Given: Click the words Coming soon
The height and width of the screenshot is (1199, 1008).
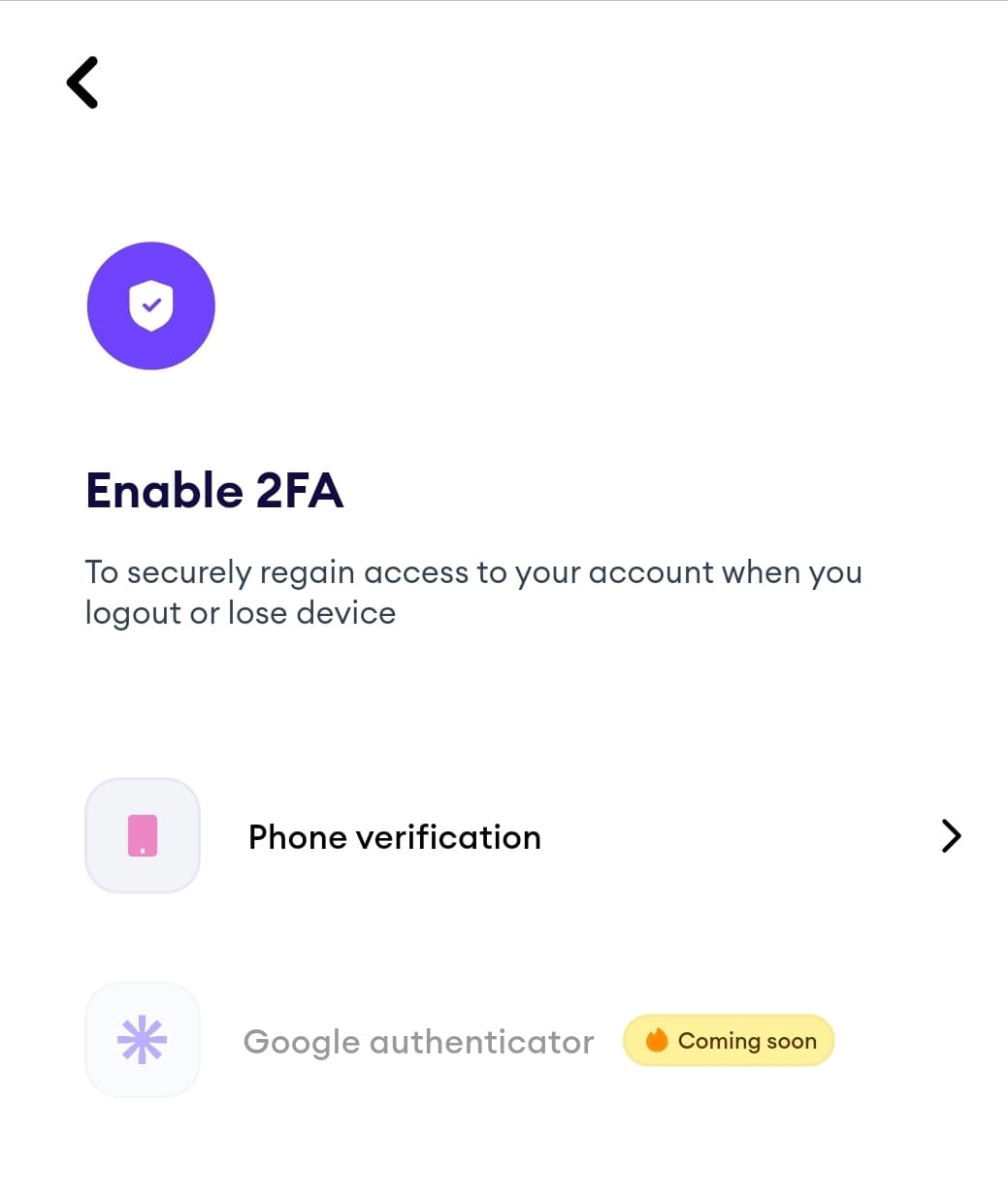Looking at the screenshot, I should click(747, 1041).
